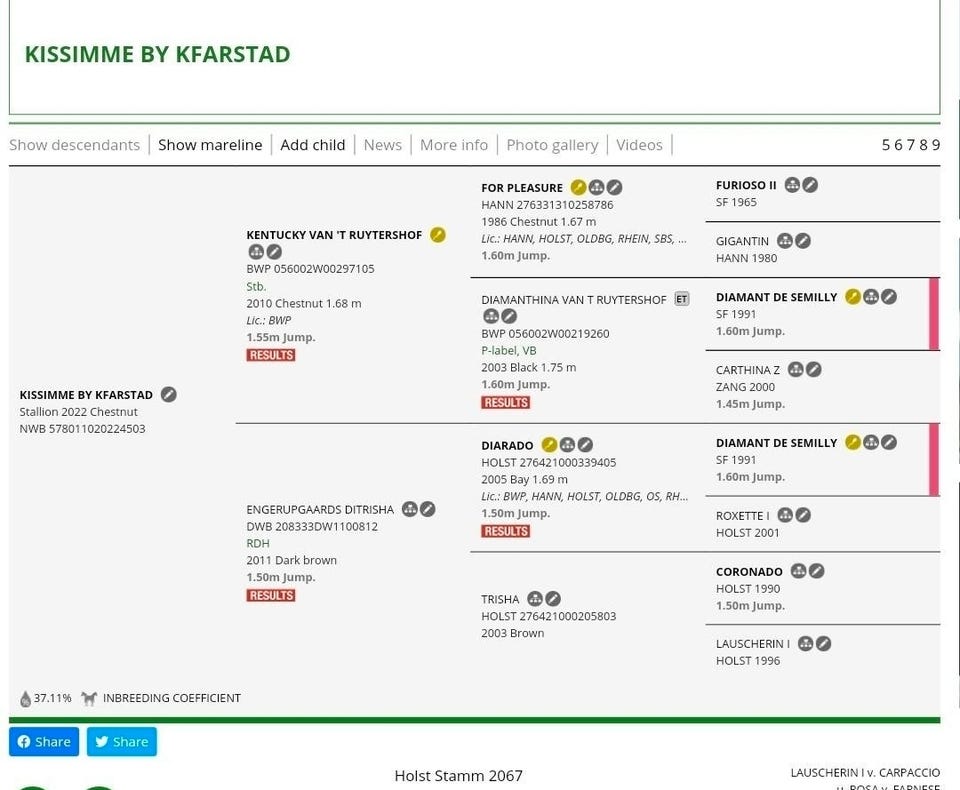The width and height of the screenshot is (960, 790).
Task: Open the pedigree icon beside Furioso II
Action: pyautogui.click(x=792, y=184)
